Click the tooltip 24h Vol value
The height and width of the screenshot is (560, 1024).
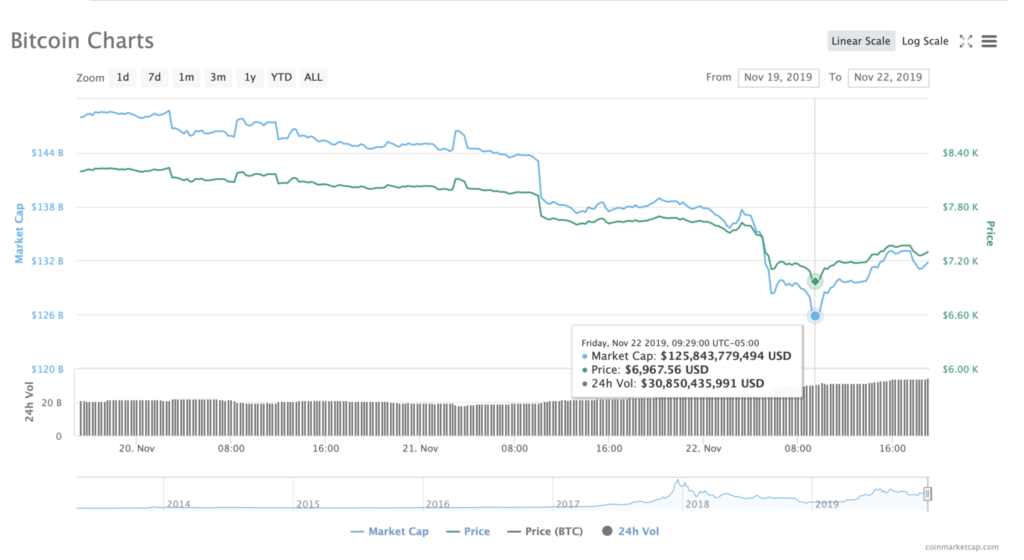[x=702, y=383]
